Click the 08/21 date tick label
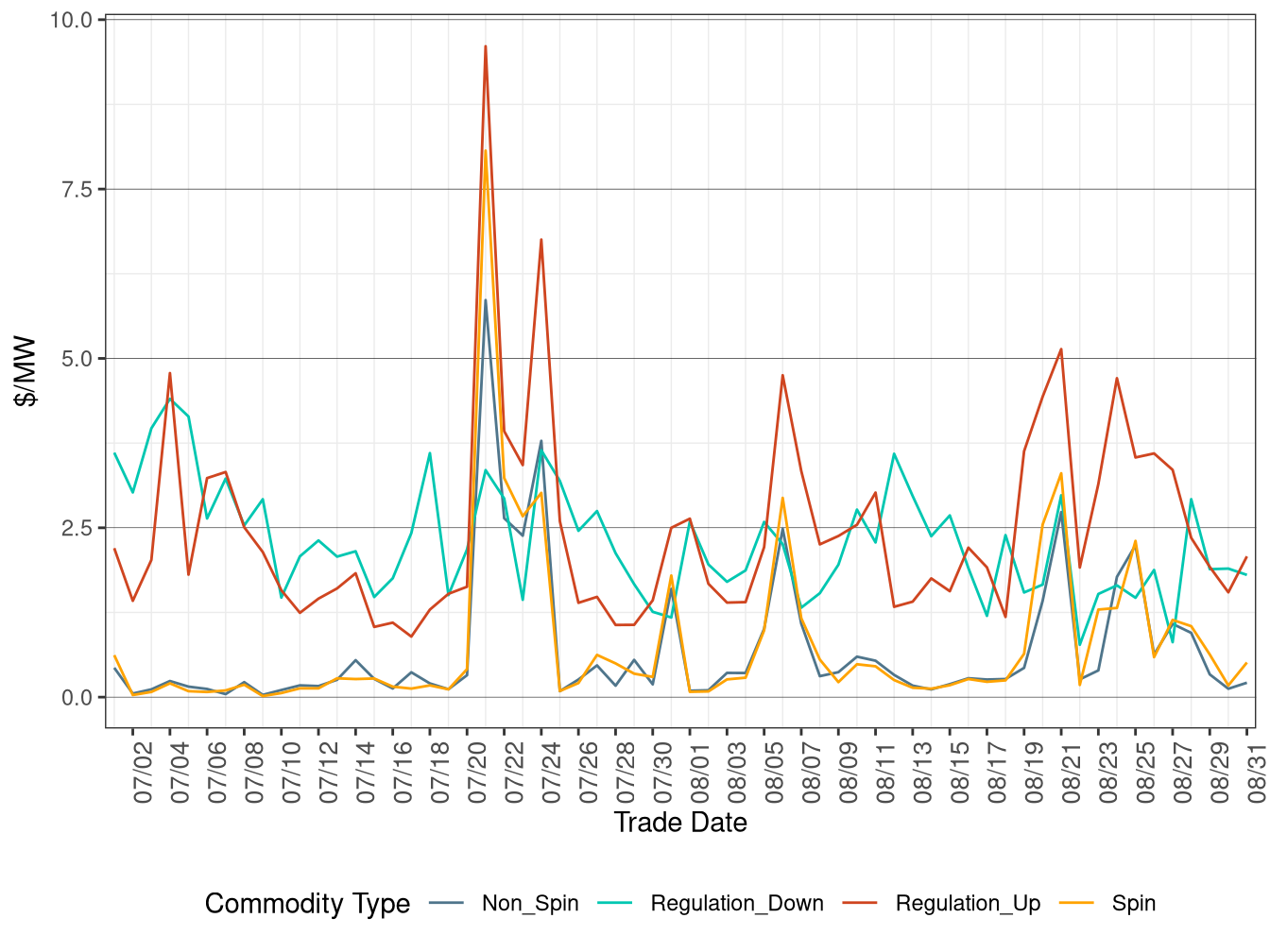1270x952 pixels. tap(1072, 773)
